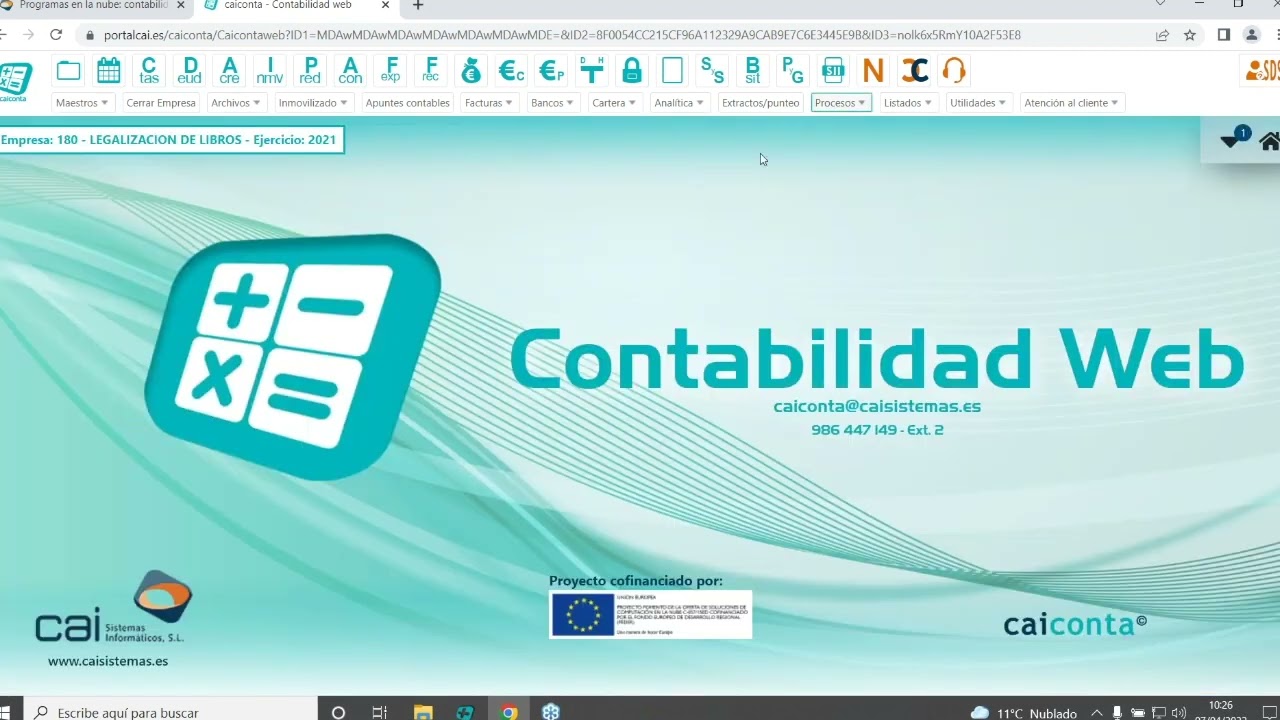The width and height of the screenshot is (1280, 720).
Task: Open Task View on the taskbar
Action: (x=379, y=712)
